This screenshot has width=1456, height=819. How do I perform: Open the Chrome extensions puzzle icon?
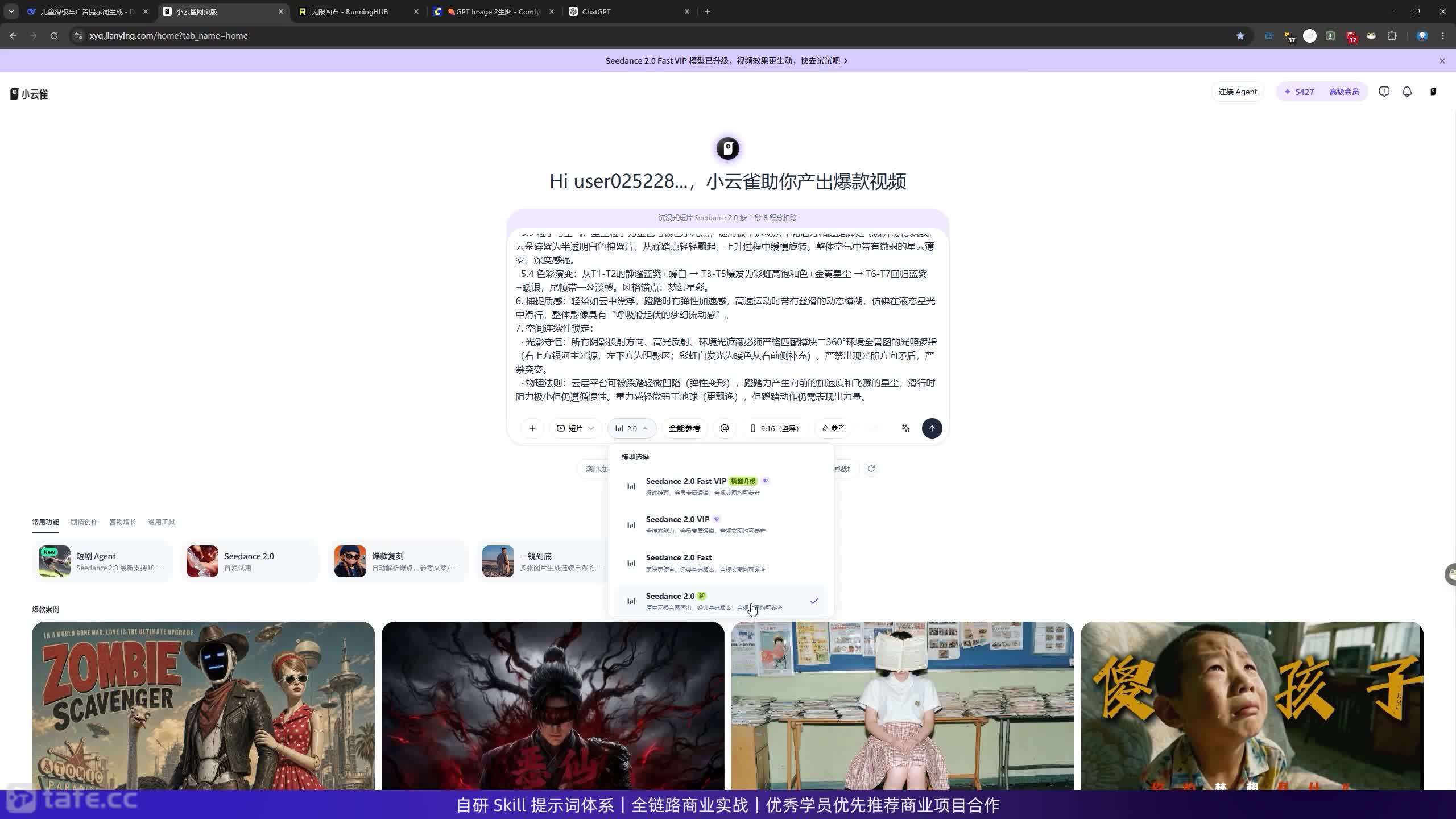click(x=1392, y=36)
